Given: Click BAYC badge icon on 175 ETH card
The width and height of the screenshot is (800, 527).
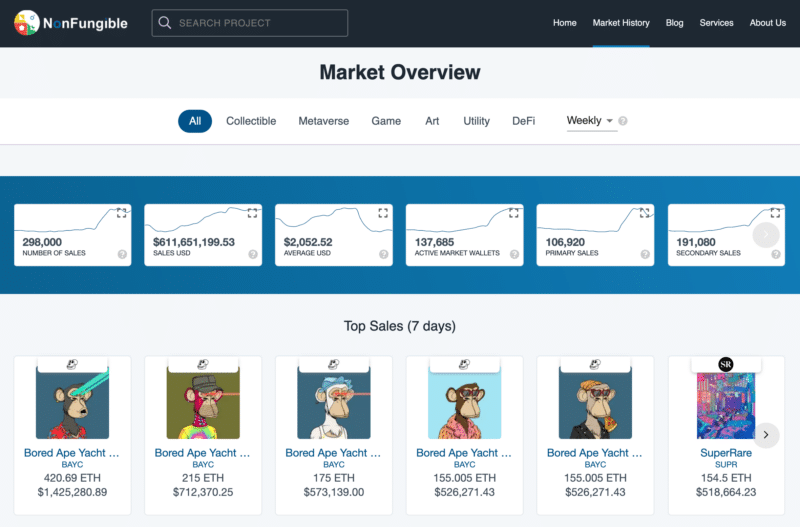Looking at the screenshot, I should [x=334, y=364].
